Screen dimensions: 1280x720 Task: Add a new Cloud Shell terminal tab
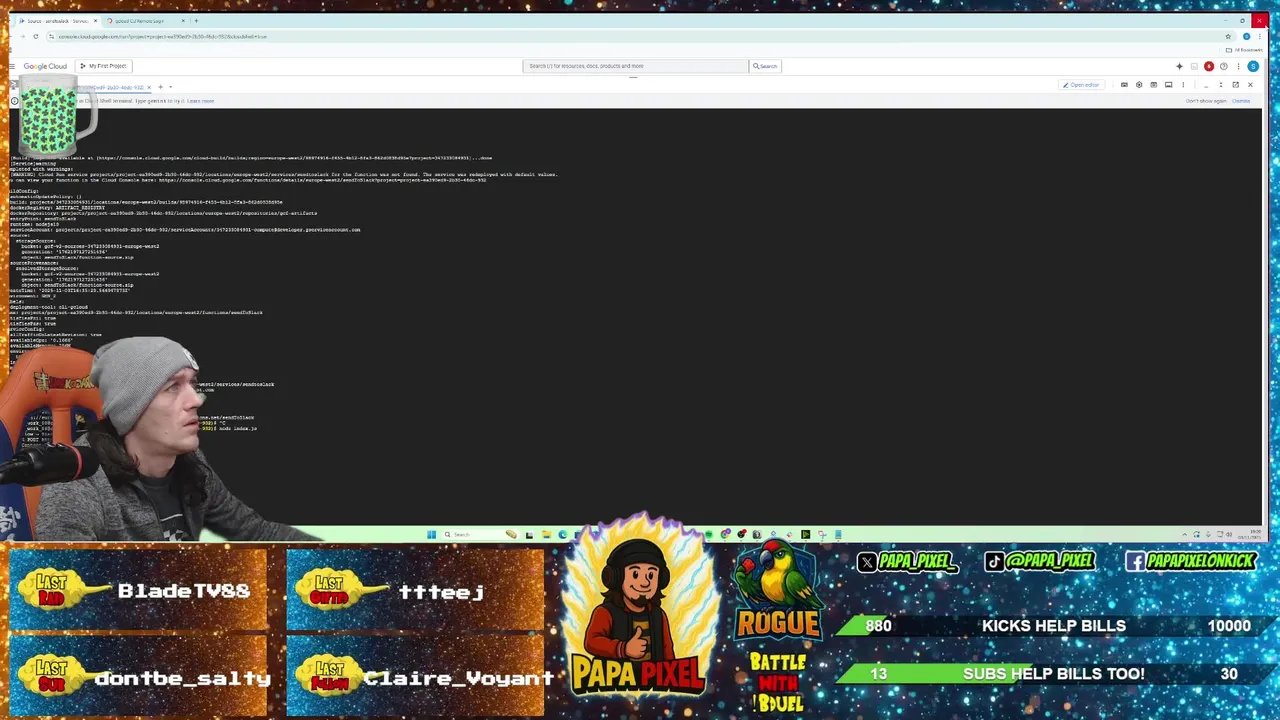coord(160,87)
